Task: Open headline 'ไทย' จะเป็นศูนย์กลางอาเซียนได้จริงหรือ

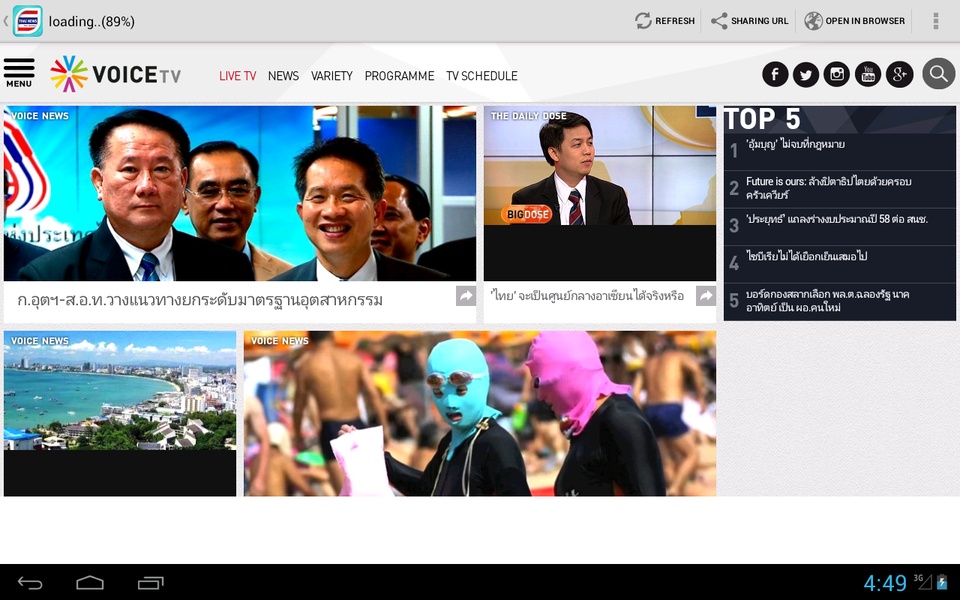Action: click(x=587, y=296)
